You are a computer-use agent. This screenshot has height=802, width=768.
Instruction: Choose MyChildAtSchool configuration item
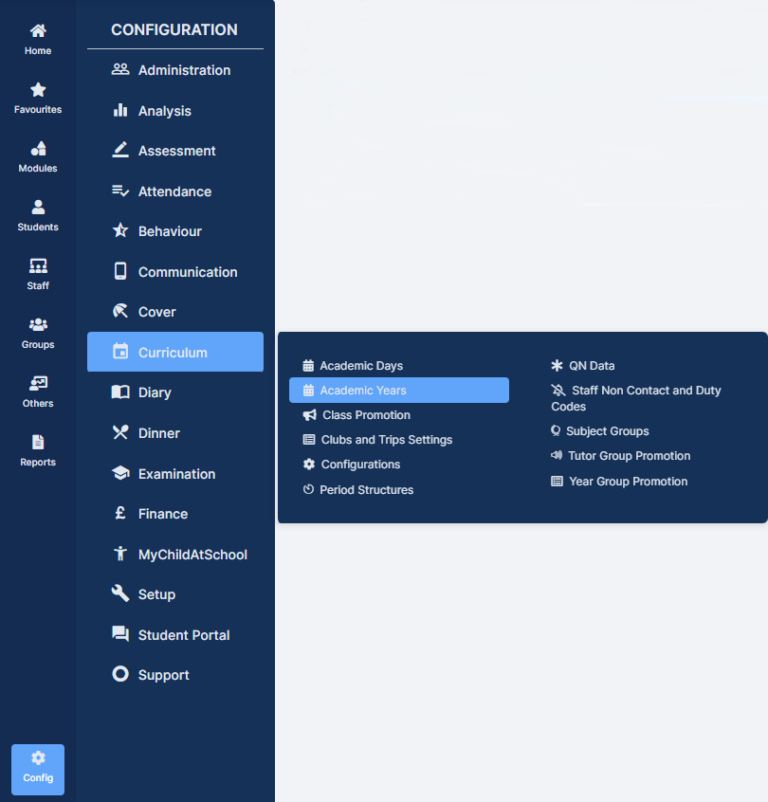[x=175, y=554]
